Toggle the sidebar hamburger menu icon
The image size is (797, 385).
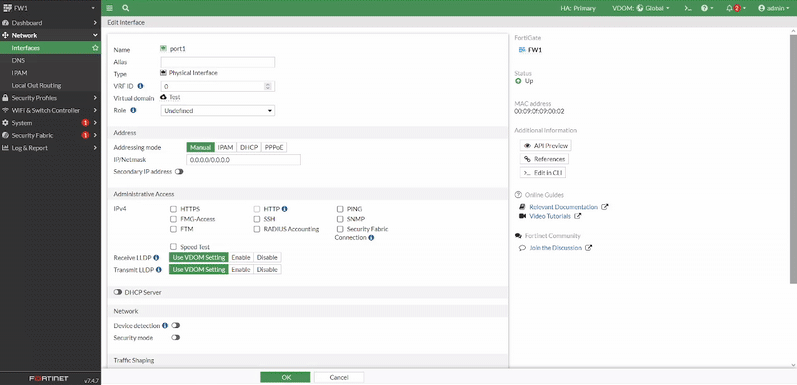110,8
